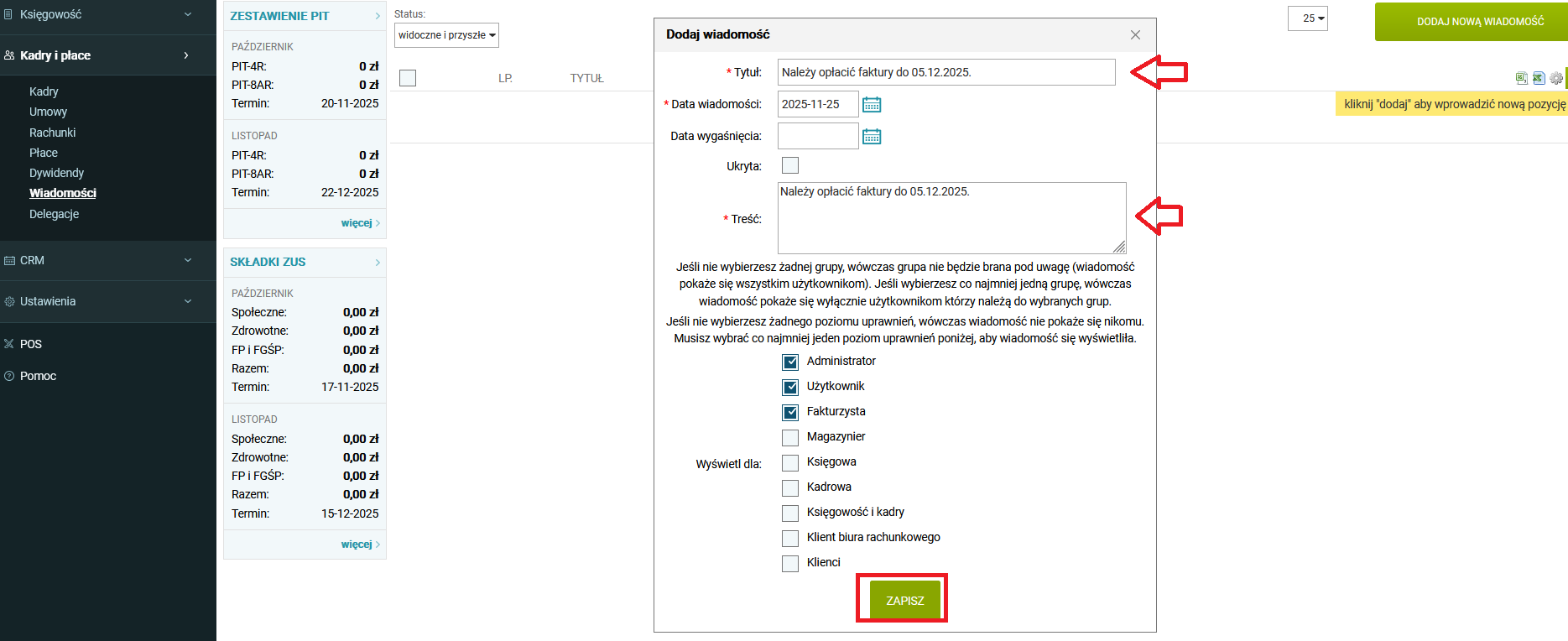Image resolution: width=1568 pixels, height=641 pixels.
Task: Close the Dodaj wiadomość dialog
Action: [x=1135, y=34]
